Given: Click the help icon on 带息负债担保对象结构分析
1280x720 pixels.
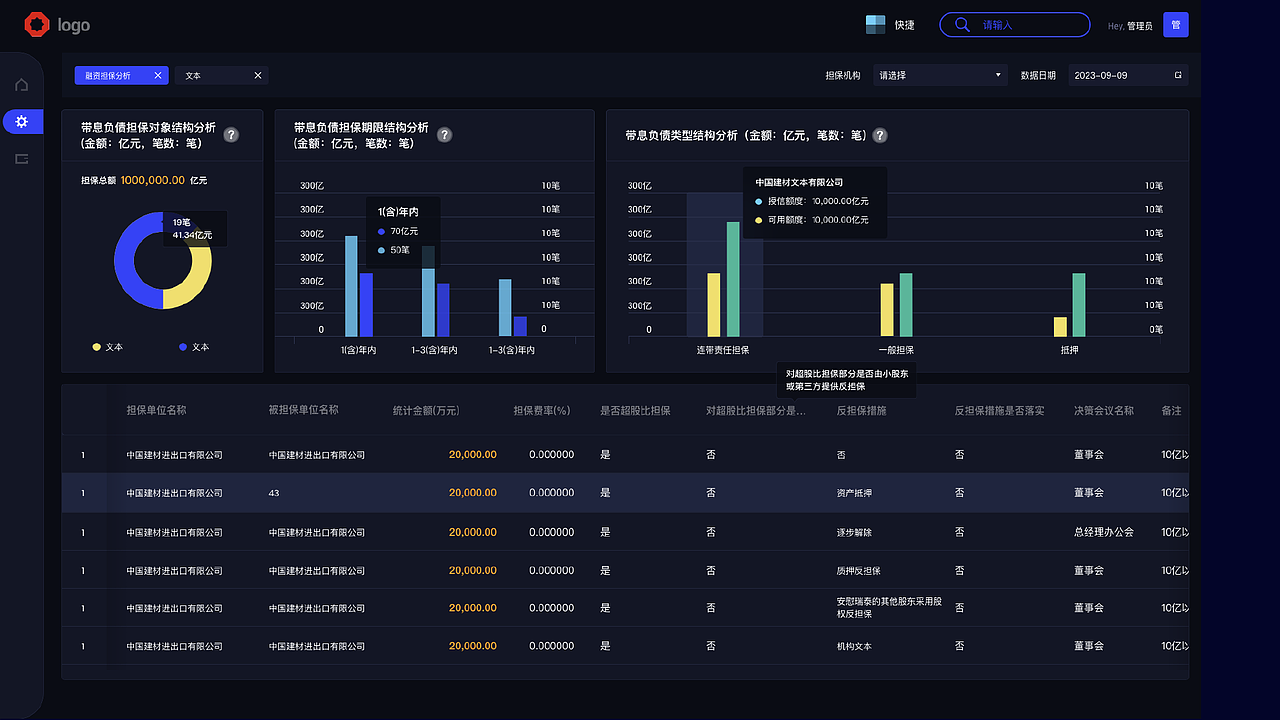Looking at the screenshot, I should tap(231, 134).
